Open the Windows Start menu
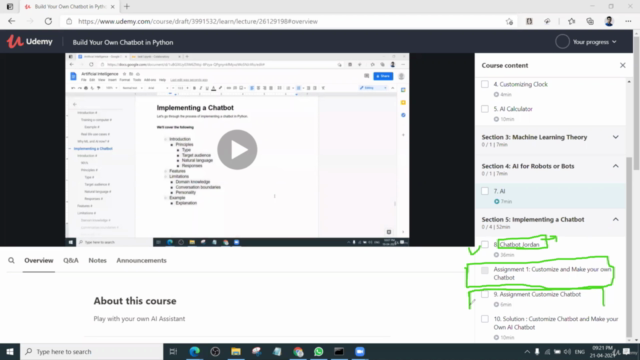The height and width of the screenshot is (360, 640). coord(10,351)
